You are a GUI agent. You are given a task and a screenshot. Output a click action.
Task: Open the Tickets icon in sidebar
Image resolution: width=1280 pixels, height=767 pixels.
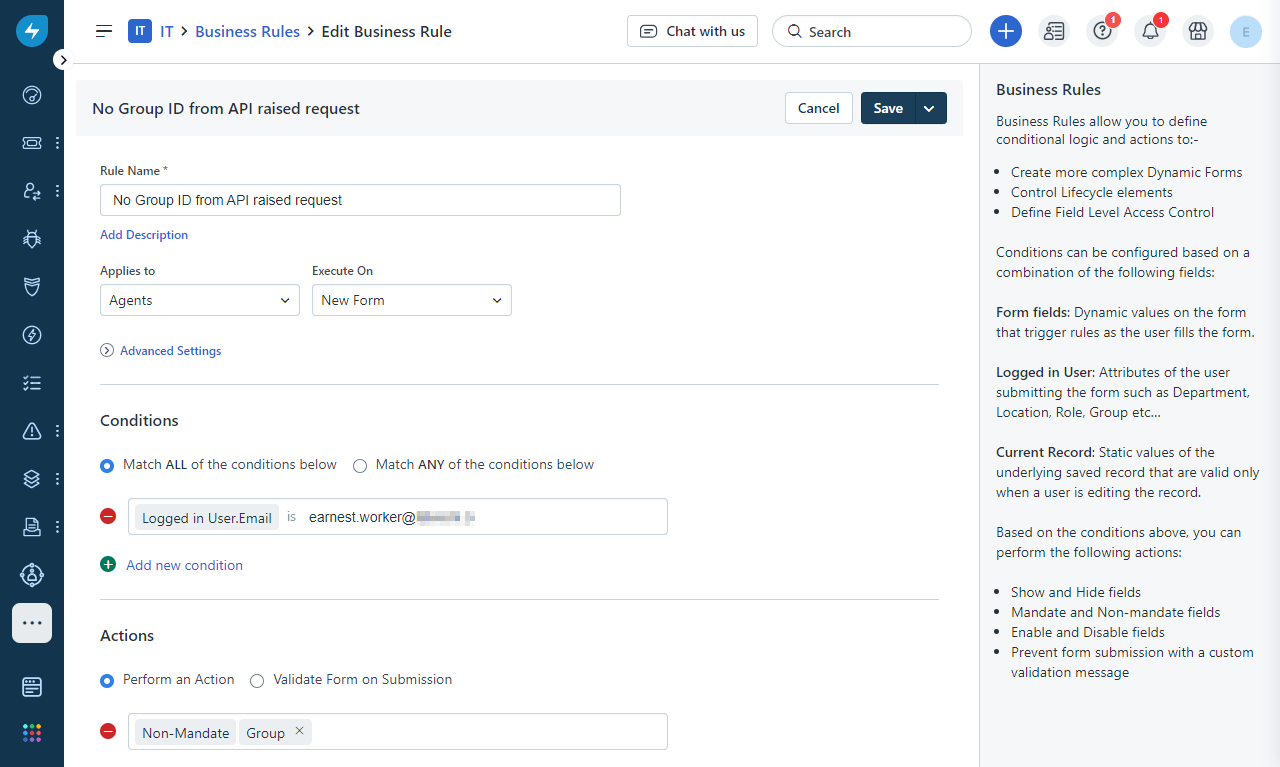[x=32, y=143]
